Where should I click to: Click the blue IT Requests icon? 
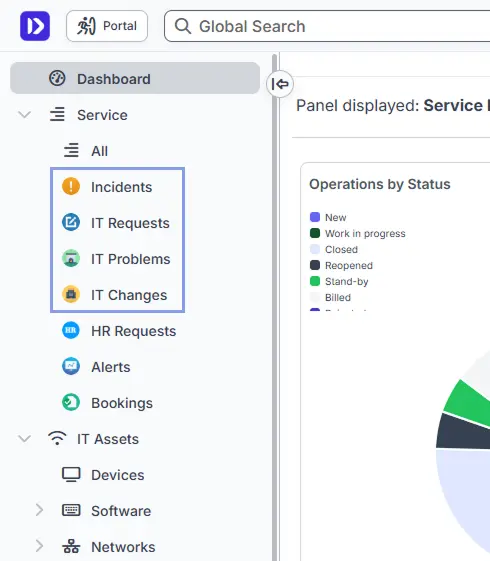[x=71, y=222]
